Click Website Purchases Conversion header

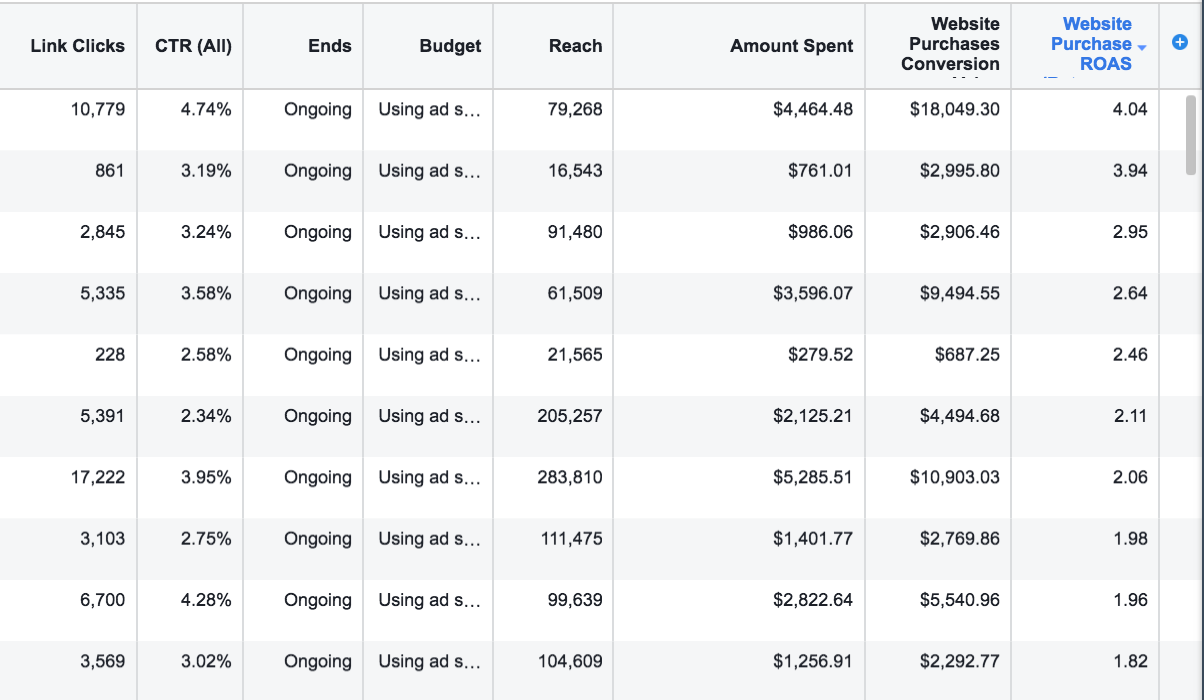click(x=949, y=44)
